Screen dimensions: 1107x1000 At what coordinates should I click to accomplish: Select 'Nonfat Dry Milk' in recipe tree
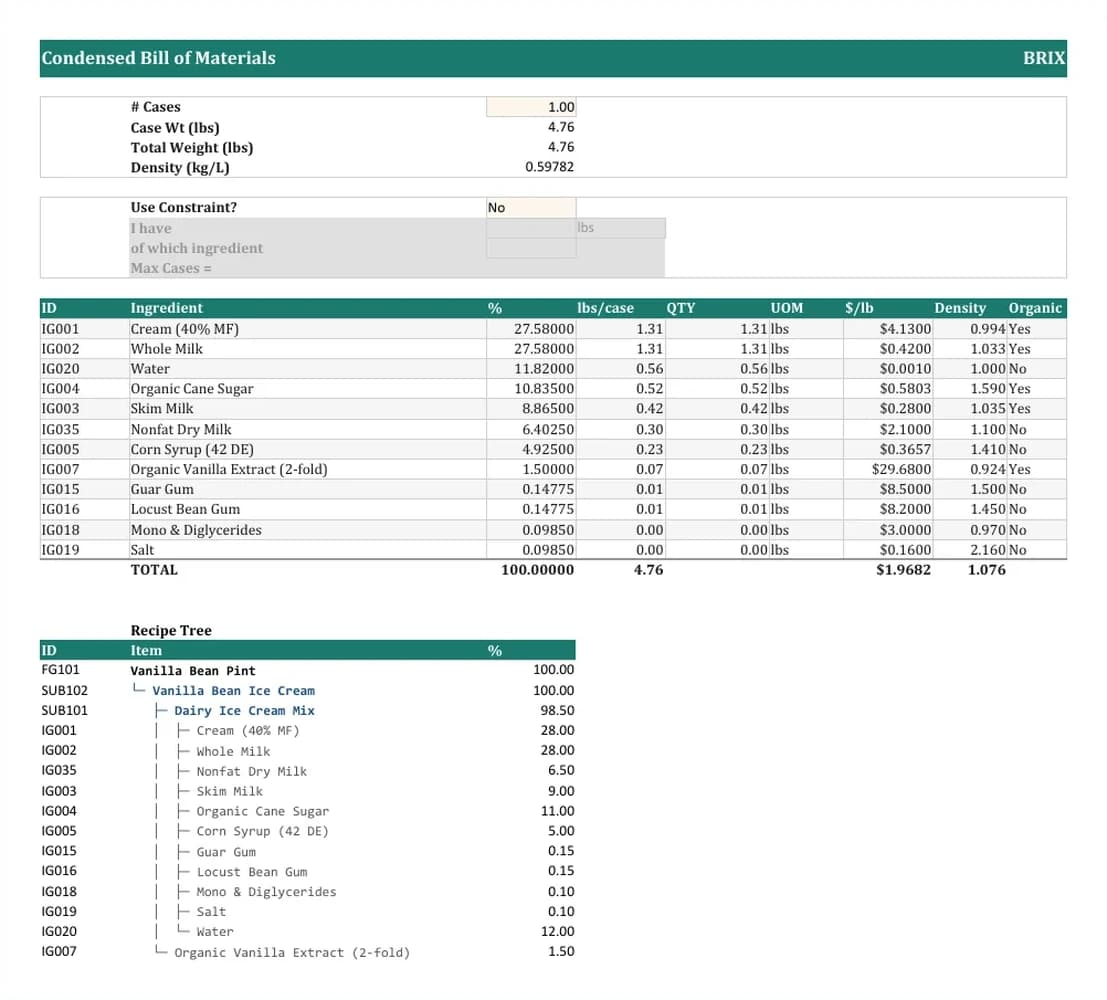pyautogui.click(x=251, y=771)
